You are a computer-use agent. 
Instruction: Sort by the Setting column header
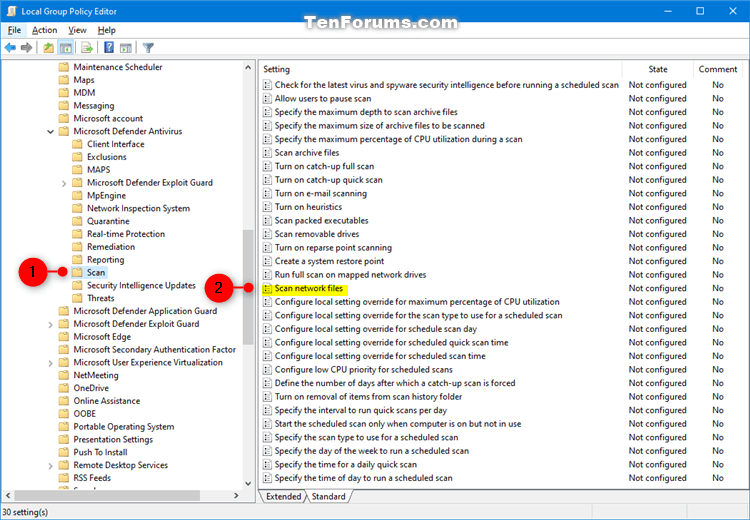pyautogui.click(x=441, y=69)
